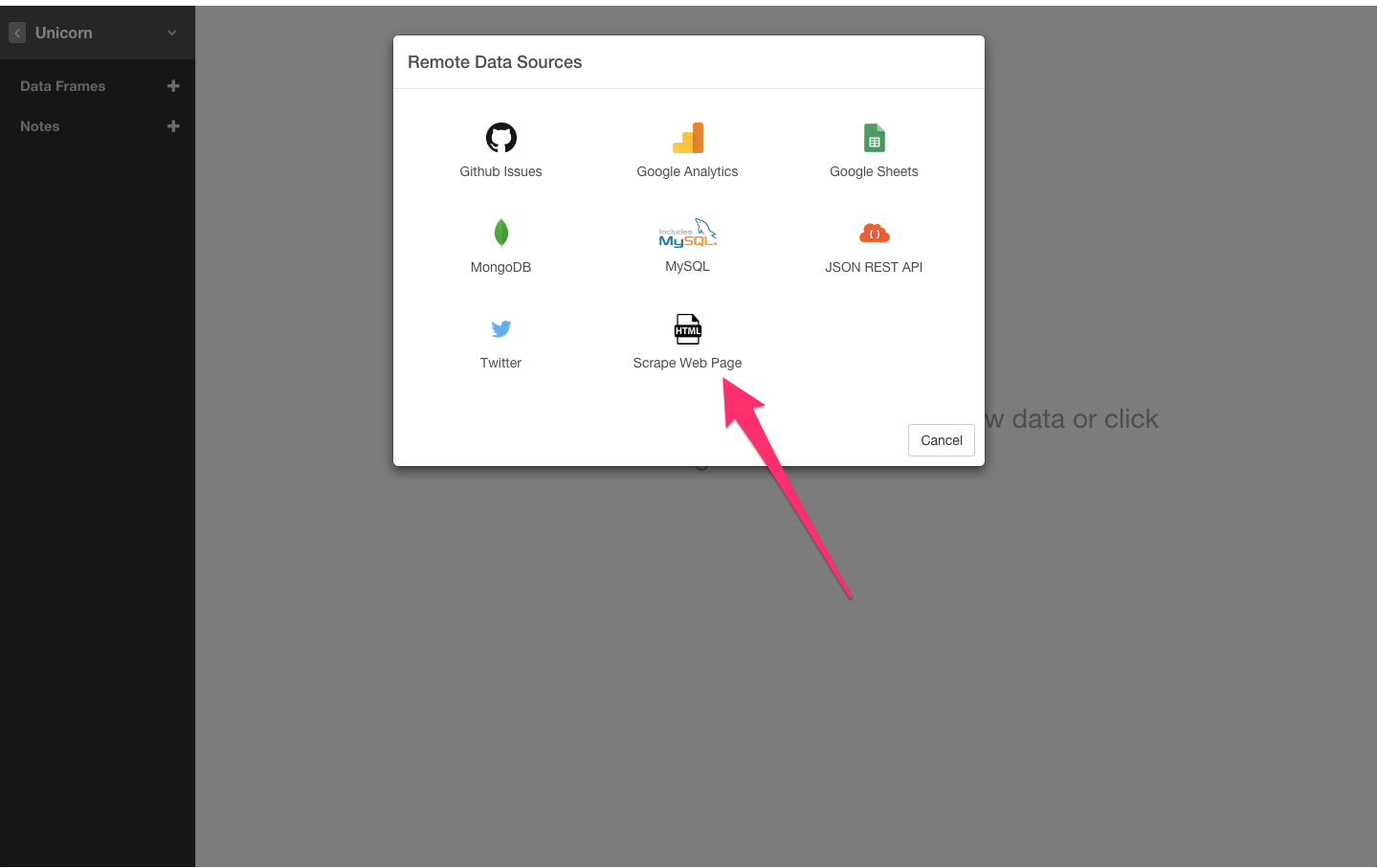Go back using the sidebar arrow icon

point(17,33)
